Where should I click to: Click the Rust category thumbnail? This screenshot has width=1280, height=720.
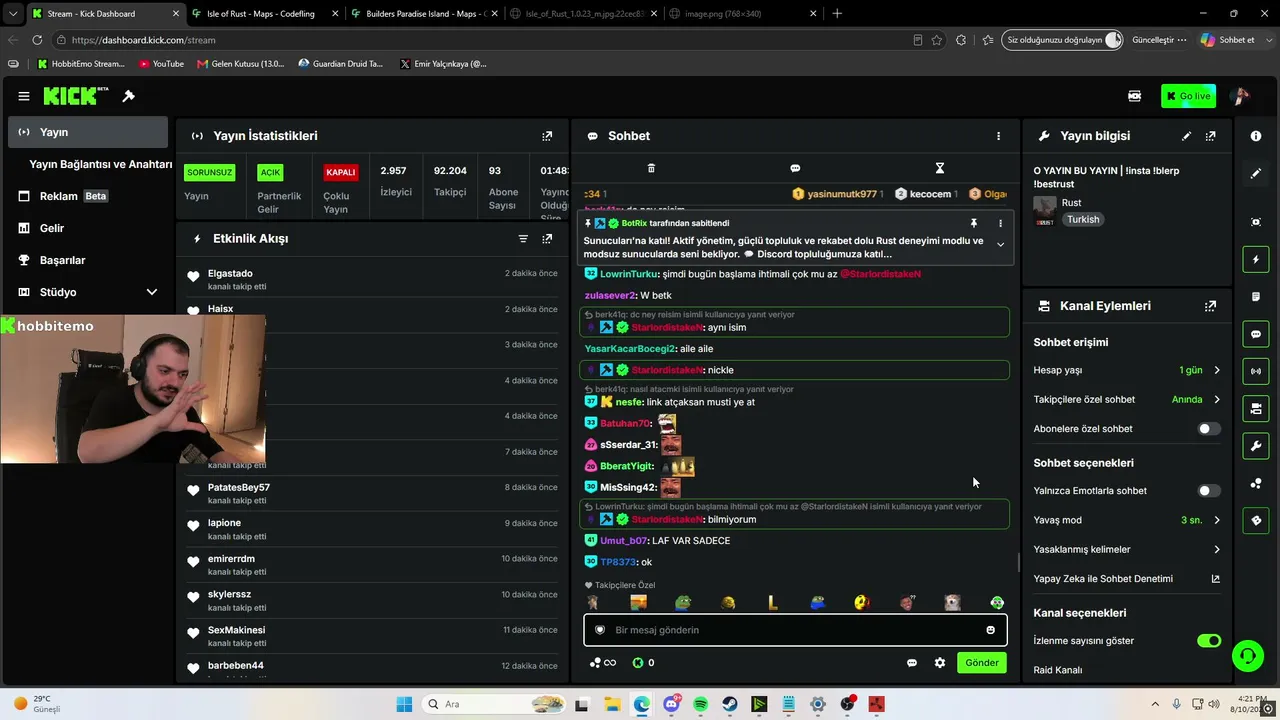(x=1044, y=210)
